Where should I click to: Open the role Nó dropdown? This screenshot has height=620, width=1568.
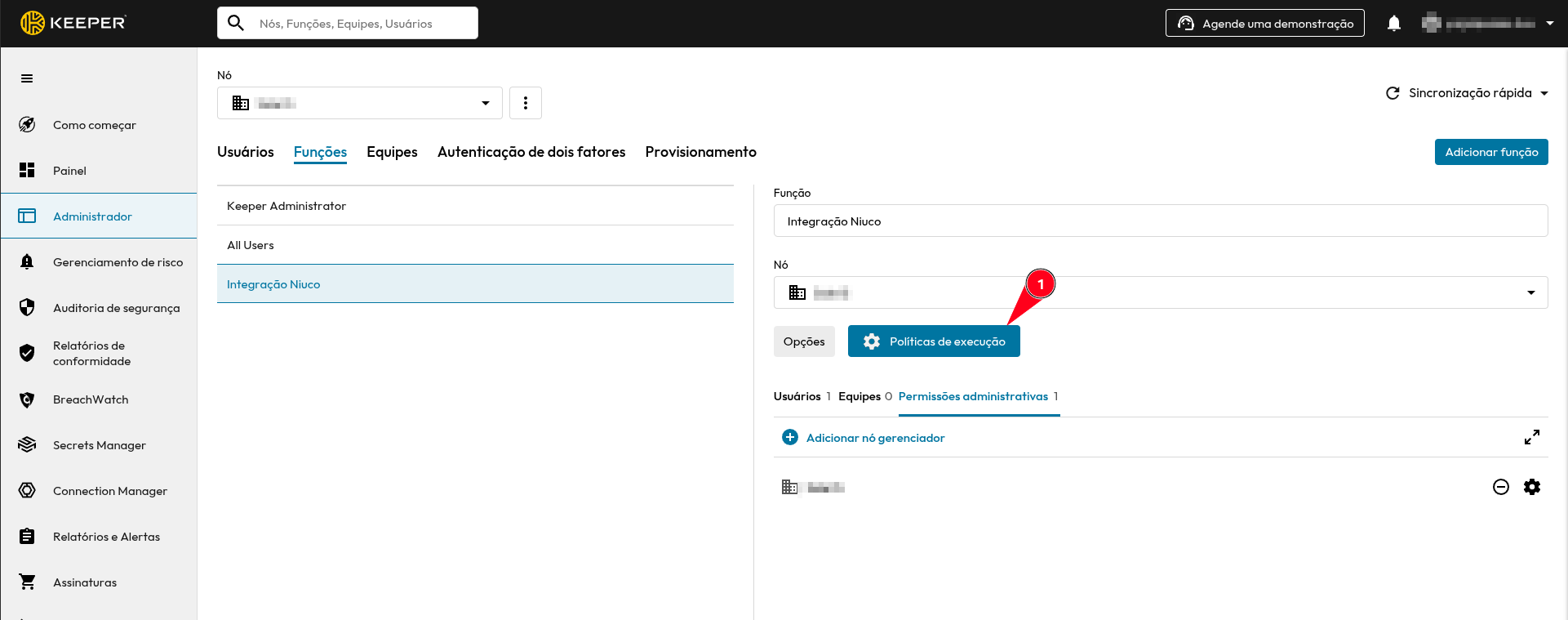(1161, 292)
